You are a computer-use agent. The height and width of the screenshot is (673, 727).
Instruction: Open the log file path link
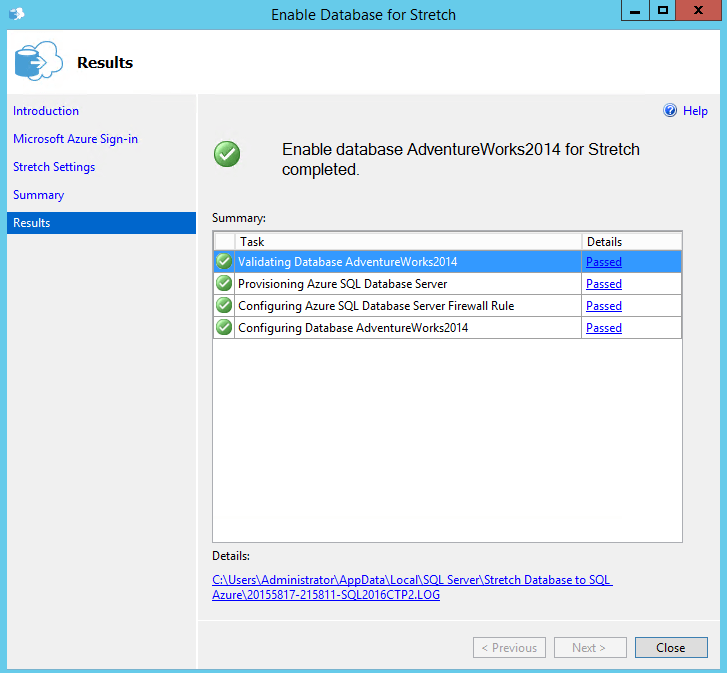pos(411,587)
